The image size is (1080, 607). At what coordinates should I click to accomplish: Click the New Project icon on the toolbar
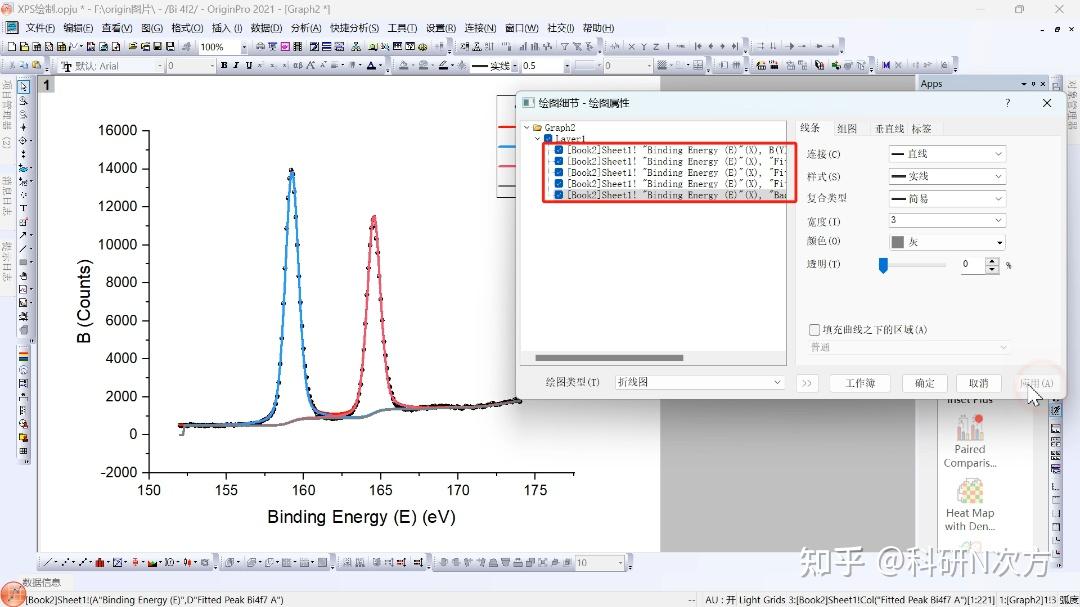(14, 46)
